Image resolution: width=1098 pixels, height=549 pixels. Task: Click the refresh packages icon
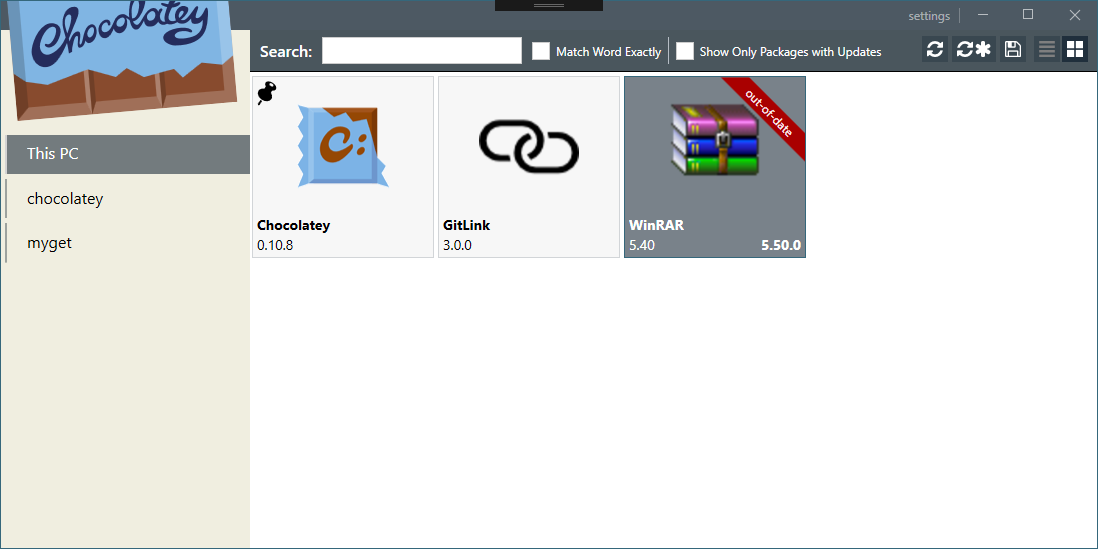[935, 49]
